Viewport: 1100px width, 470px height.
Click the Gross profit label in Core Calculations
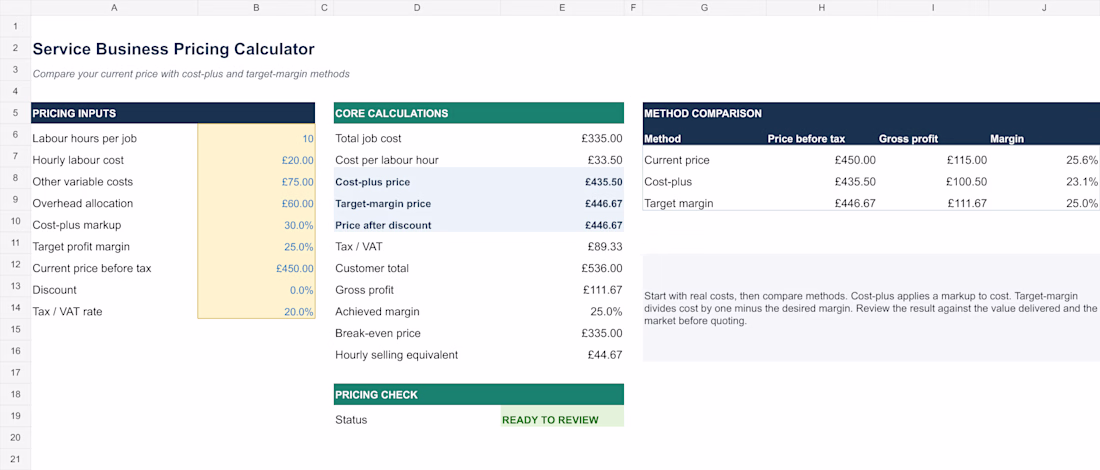[364, 290]
